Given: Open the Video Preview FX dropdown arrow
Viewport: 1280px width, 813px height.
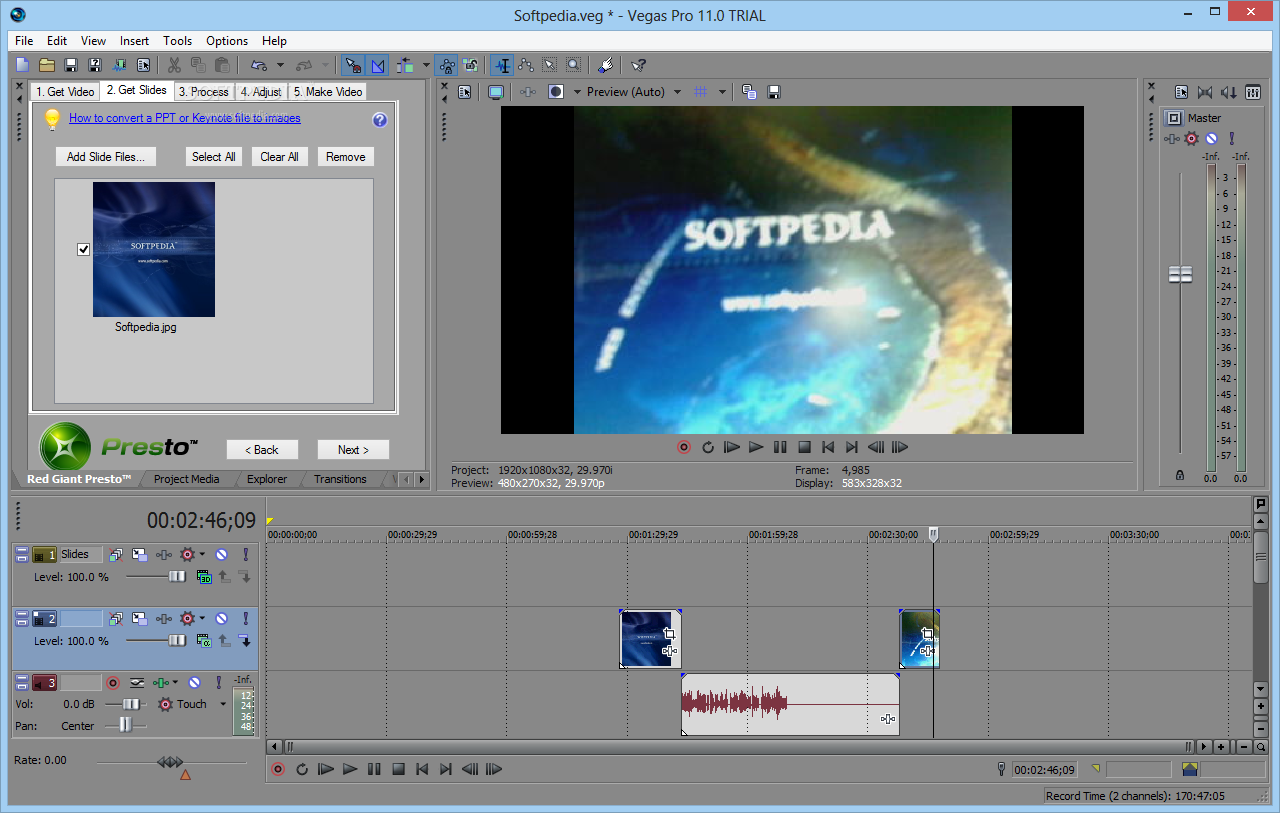Looking at the screenshot, I should (578, 92).
